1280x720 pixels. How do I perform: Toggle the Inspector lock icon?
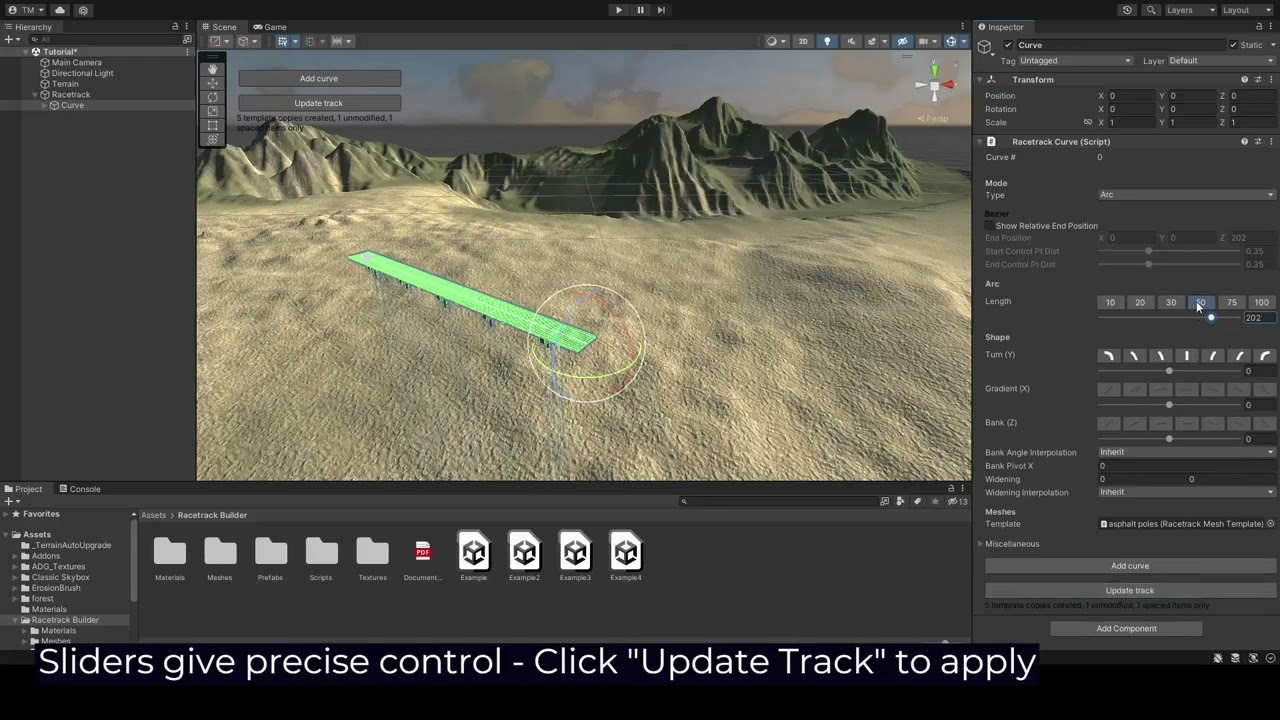click(x=1257, y=27)
